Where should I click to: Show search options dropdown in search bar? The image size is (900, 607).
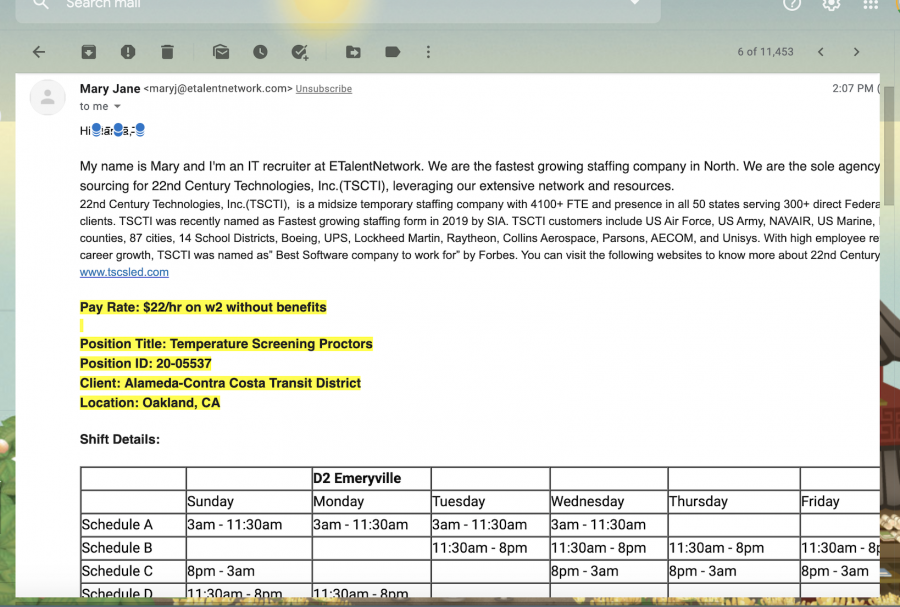[635, 3]
